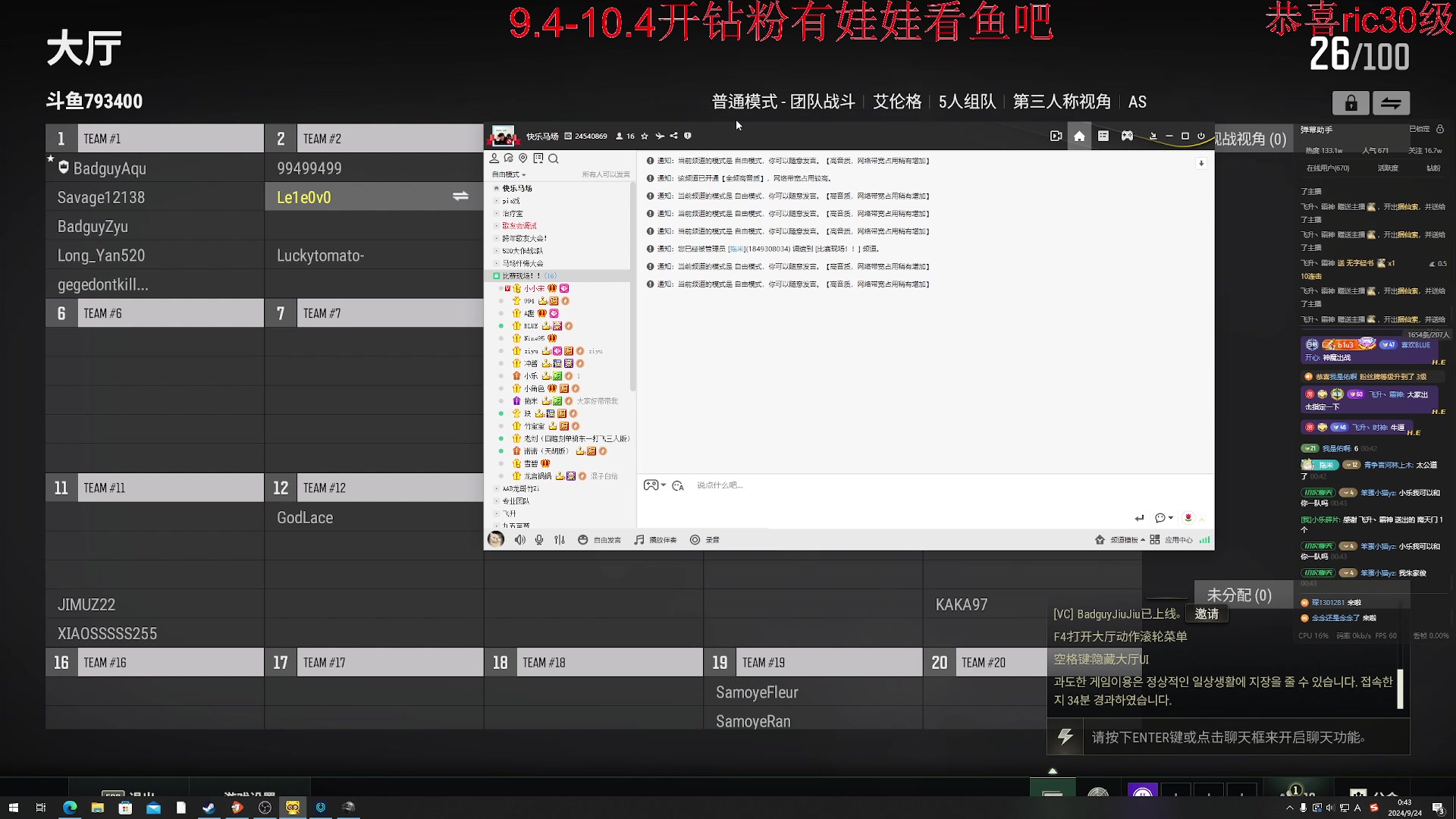Image resolution: width=1456 pixels, height=819 pixels.
Task: Open Steam from taskbar
Action: point(209,808)
